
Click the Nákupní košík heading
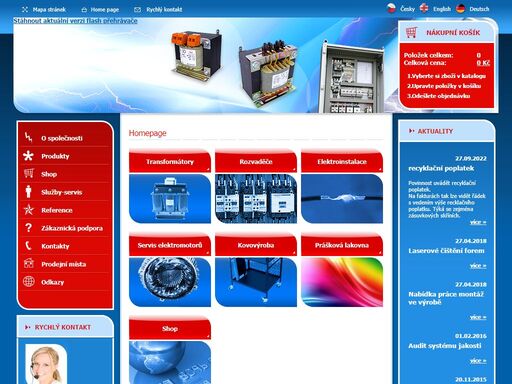453,33
